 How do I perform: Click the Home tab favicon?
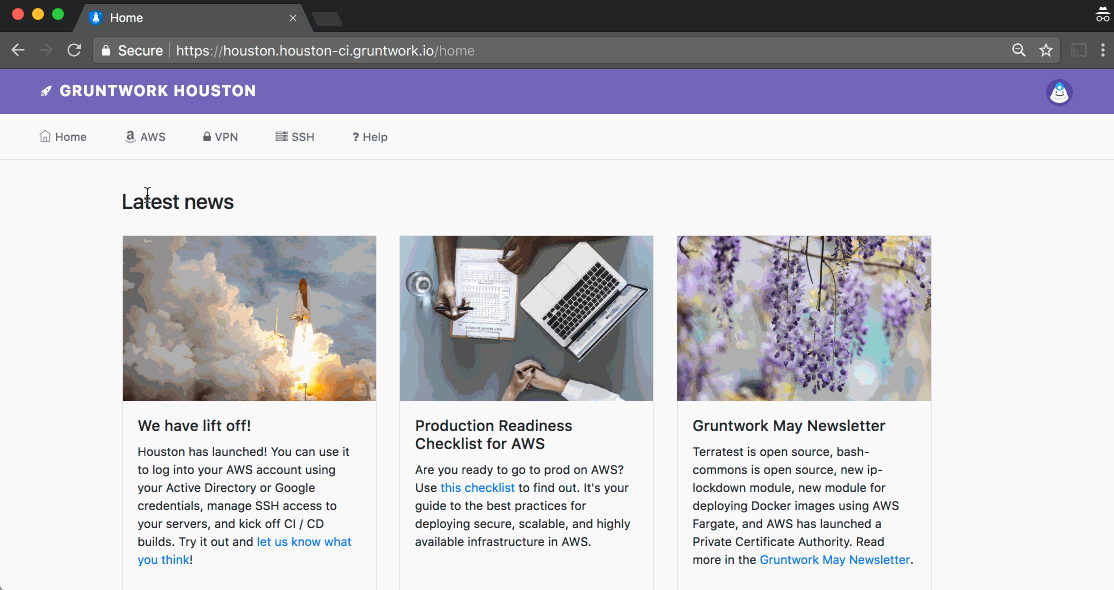96,18
